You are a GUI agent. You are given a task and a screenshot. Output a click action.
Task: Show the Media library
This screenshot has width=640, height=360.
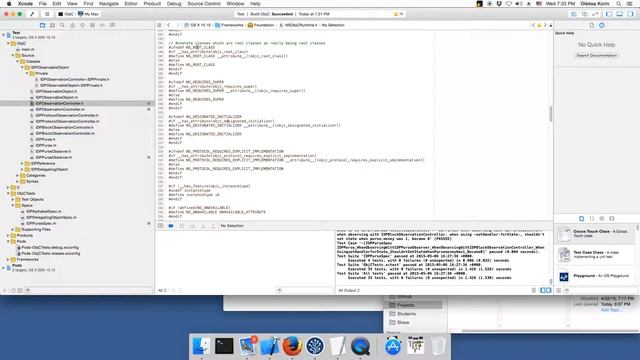point(611,219)
